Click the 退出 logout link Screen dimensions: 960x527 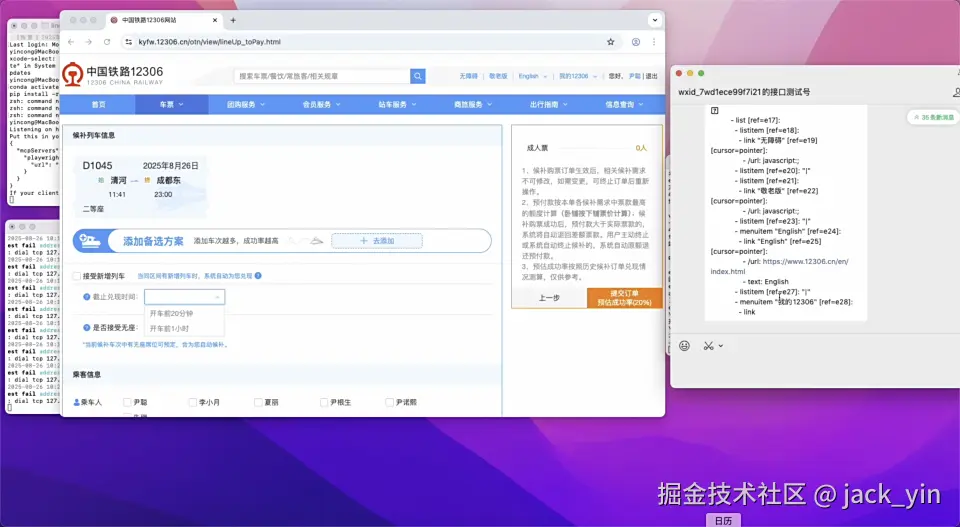point(651,77)
